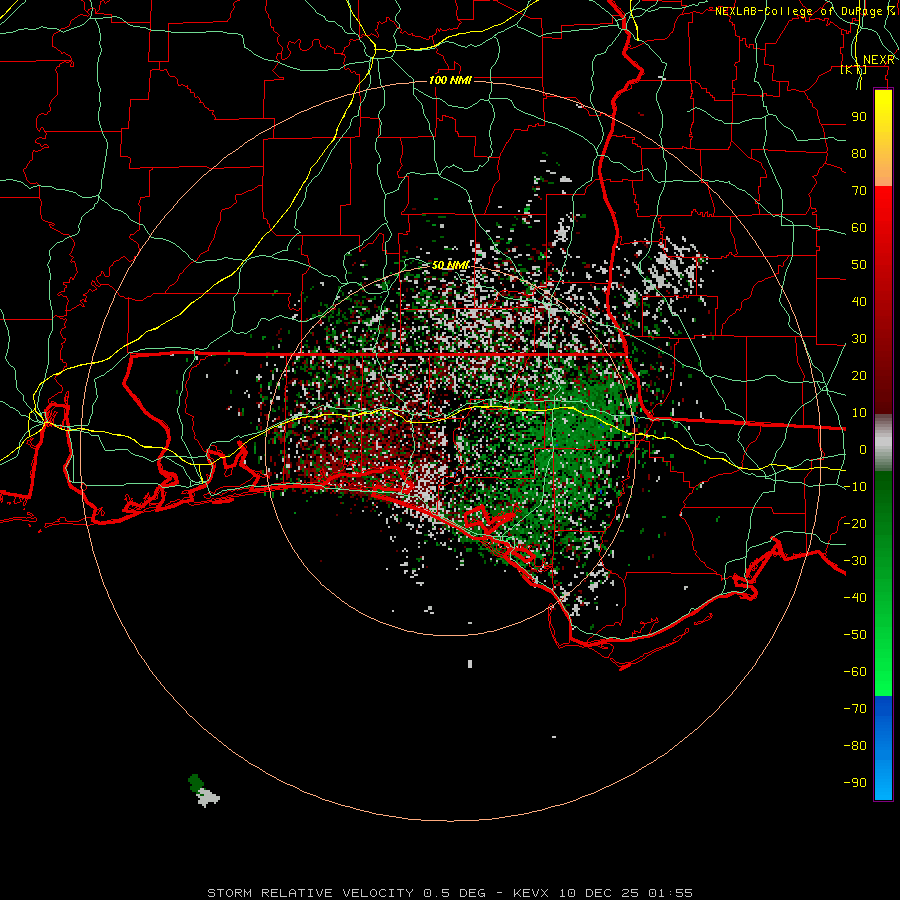The width and height of the screenshot is (900, 900).
Task: Click the positive 60 scale label
Action: coord(859,228)
